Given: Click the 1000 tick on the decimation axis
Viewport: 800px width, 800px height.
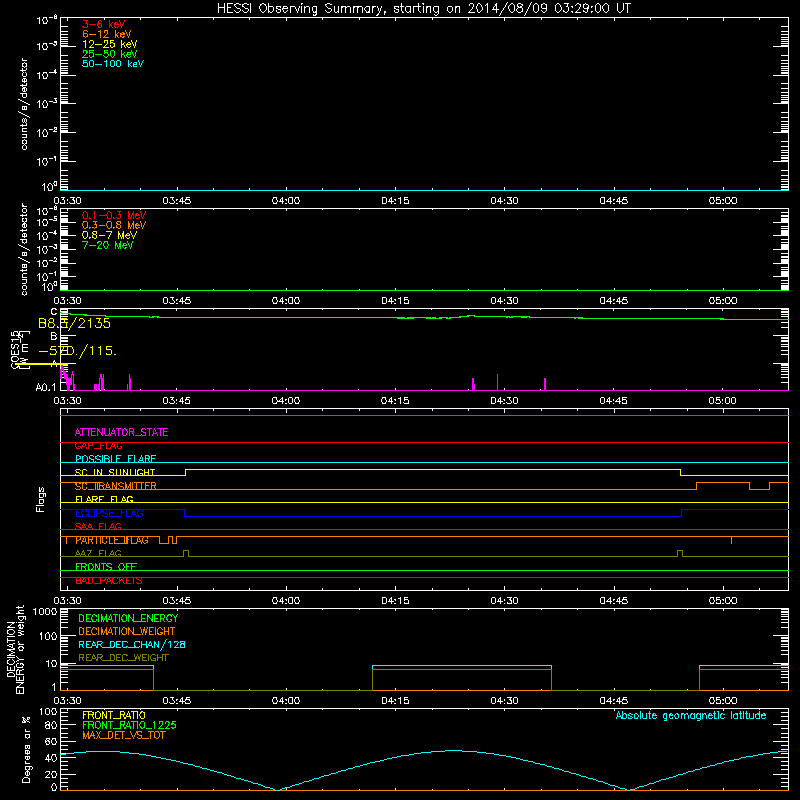Looking at the screenshot, I should 45,612.
